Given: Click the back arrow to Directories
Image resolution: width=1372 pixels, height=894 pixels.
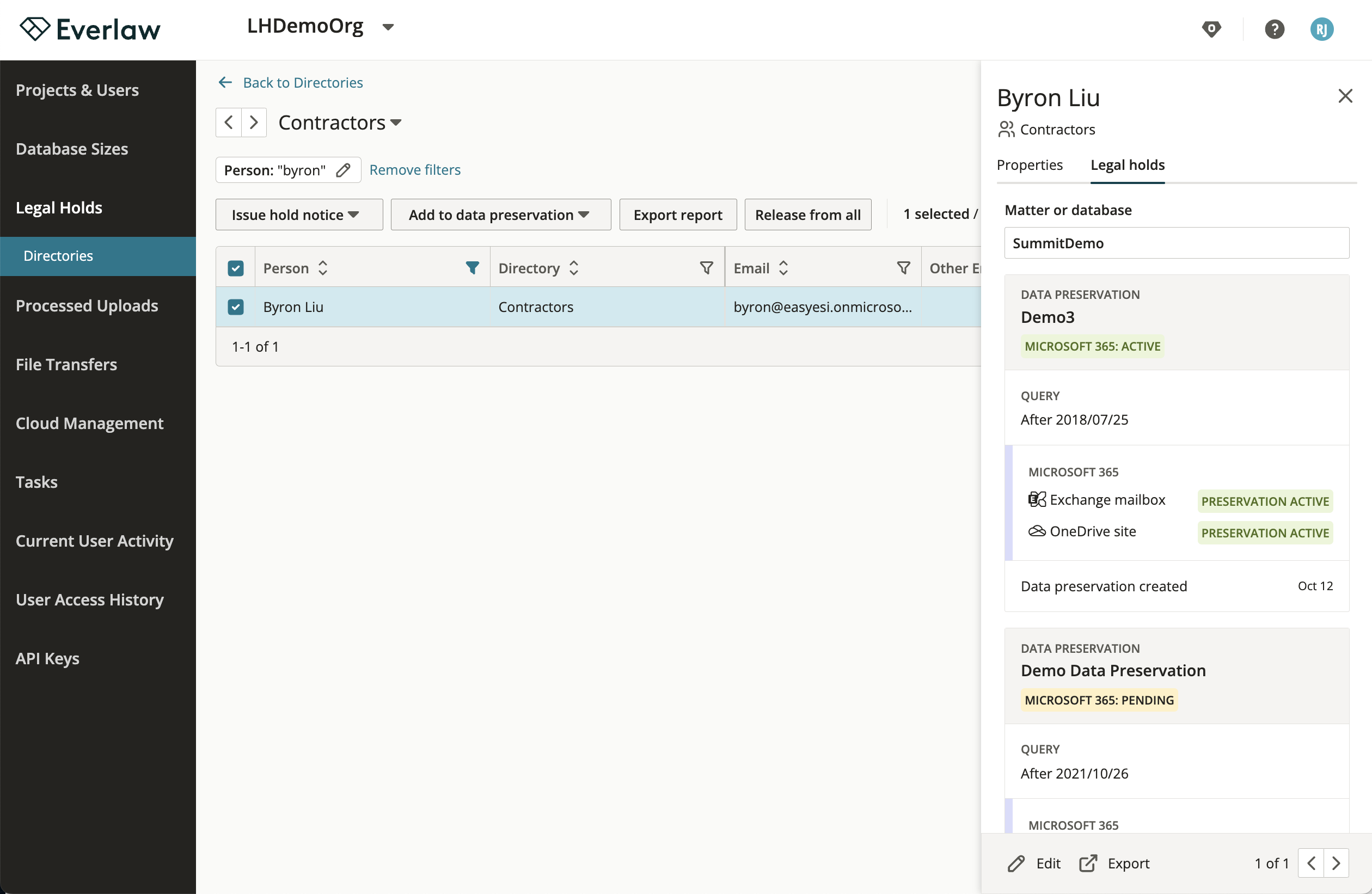Looking at the screenshot, I should click(225, 82).
